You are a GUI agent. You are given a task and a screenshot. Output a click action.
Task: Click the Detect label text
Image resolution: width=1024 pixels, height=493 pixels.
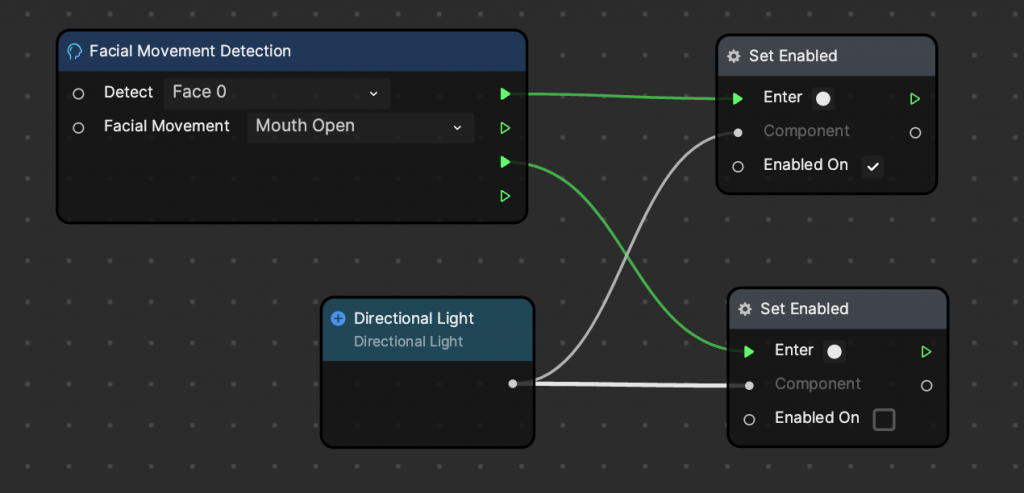pyautogui.click(x=129, y=93)
